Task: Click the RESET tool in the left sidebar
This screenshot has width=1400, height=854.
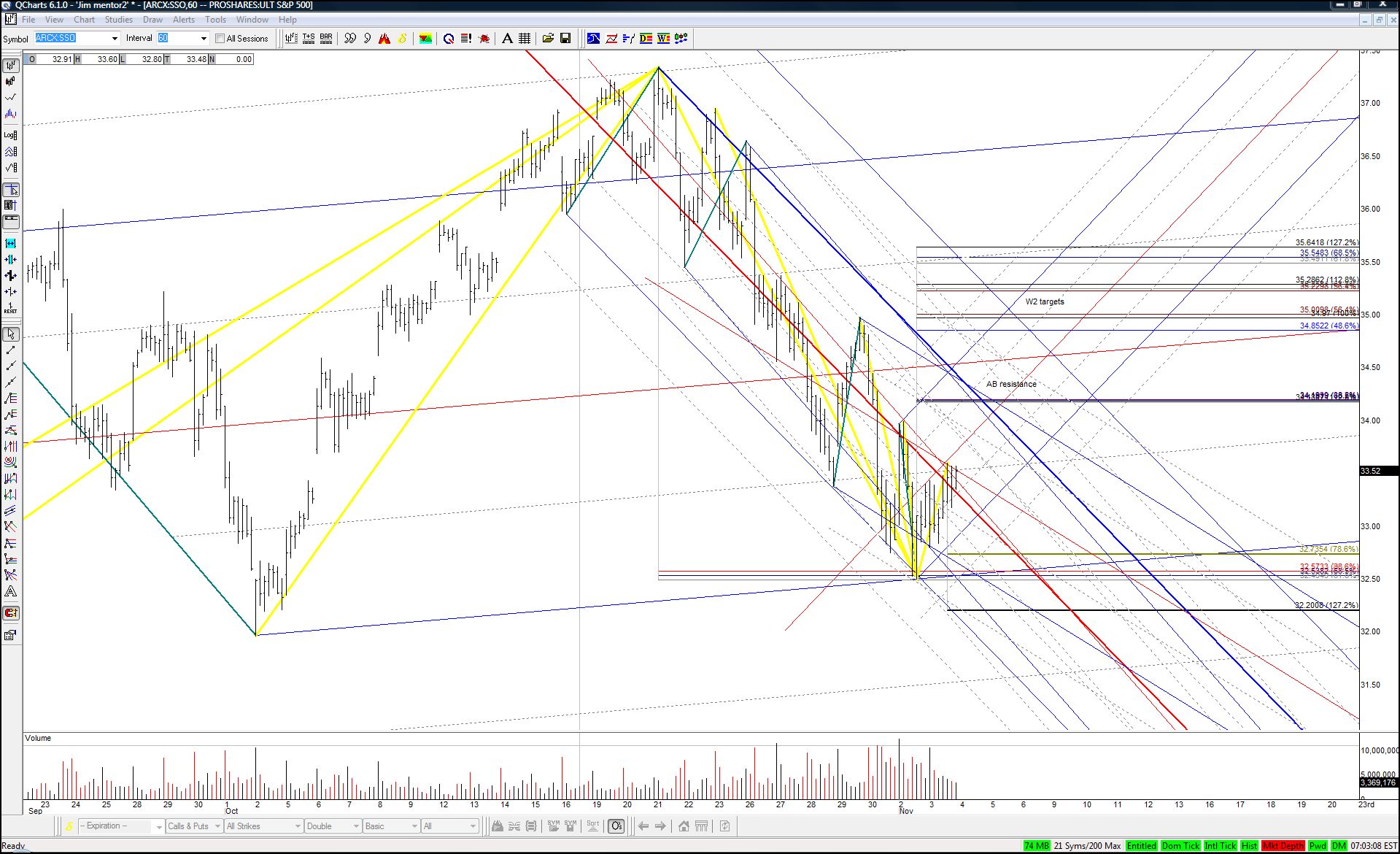Action: (x=10, y=308)
